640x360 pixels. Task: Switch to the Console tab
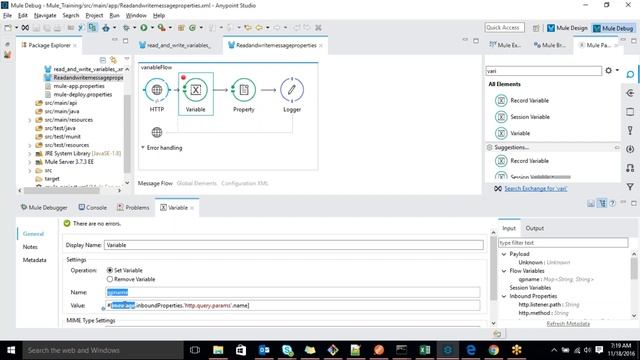point(93,207)
